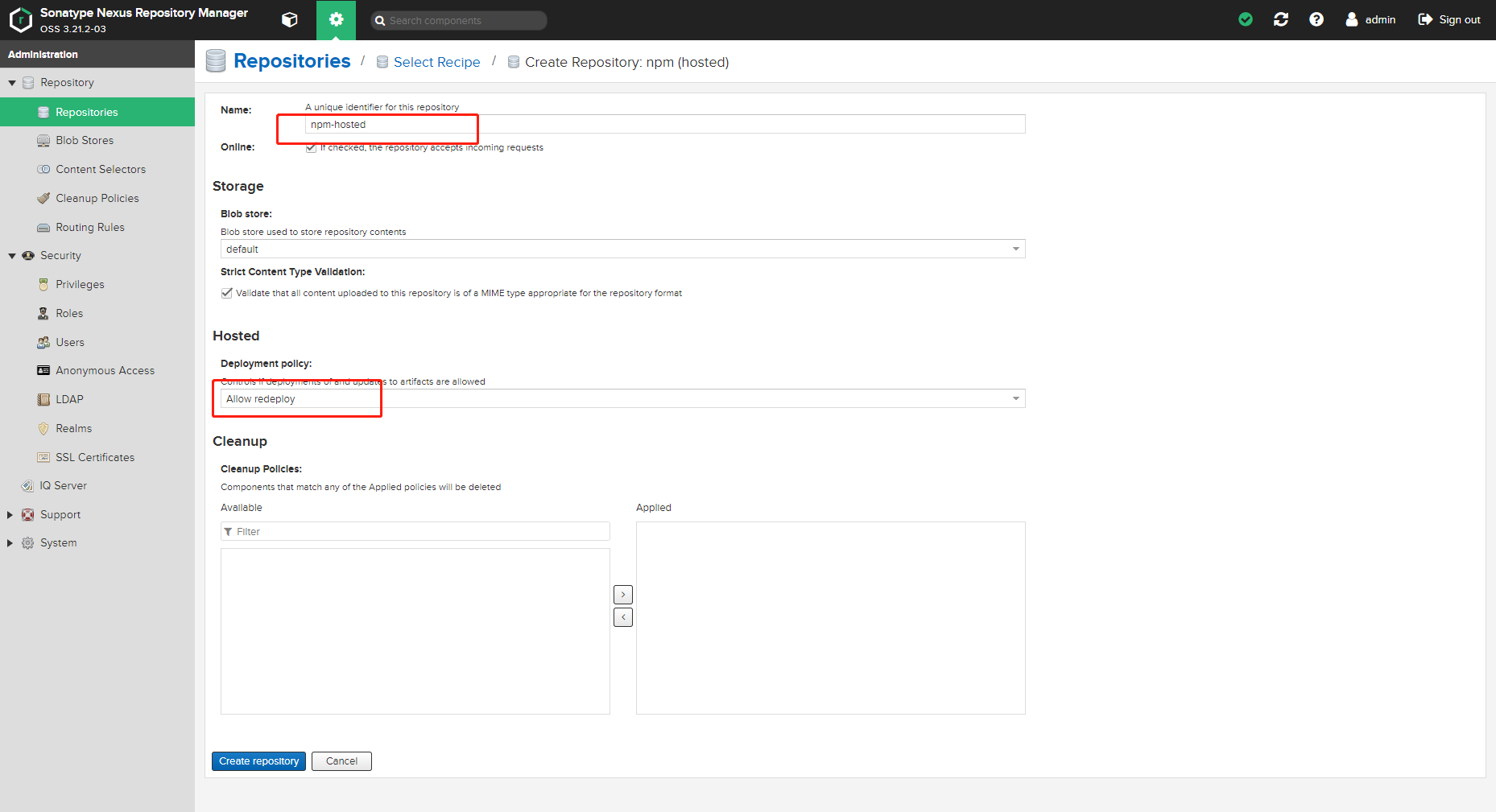
Task: Click the Anonymous Access icon
Action: [x=43, y=371]
